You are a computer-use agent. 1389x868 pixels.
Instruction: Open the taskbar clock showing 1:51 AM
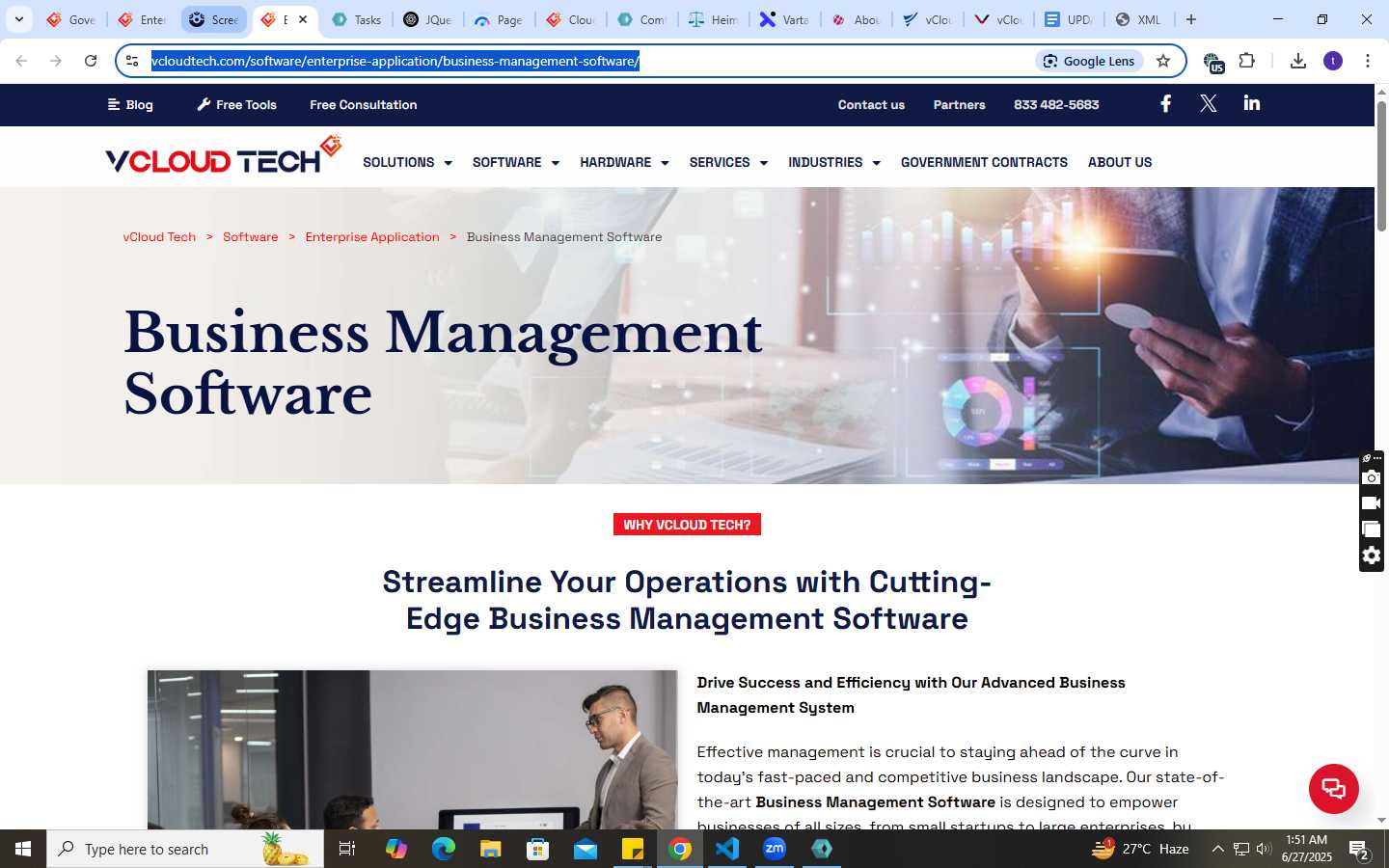tap(1306, 849)
